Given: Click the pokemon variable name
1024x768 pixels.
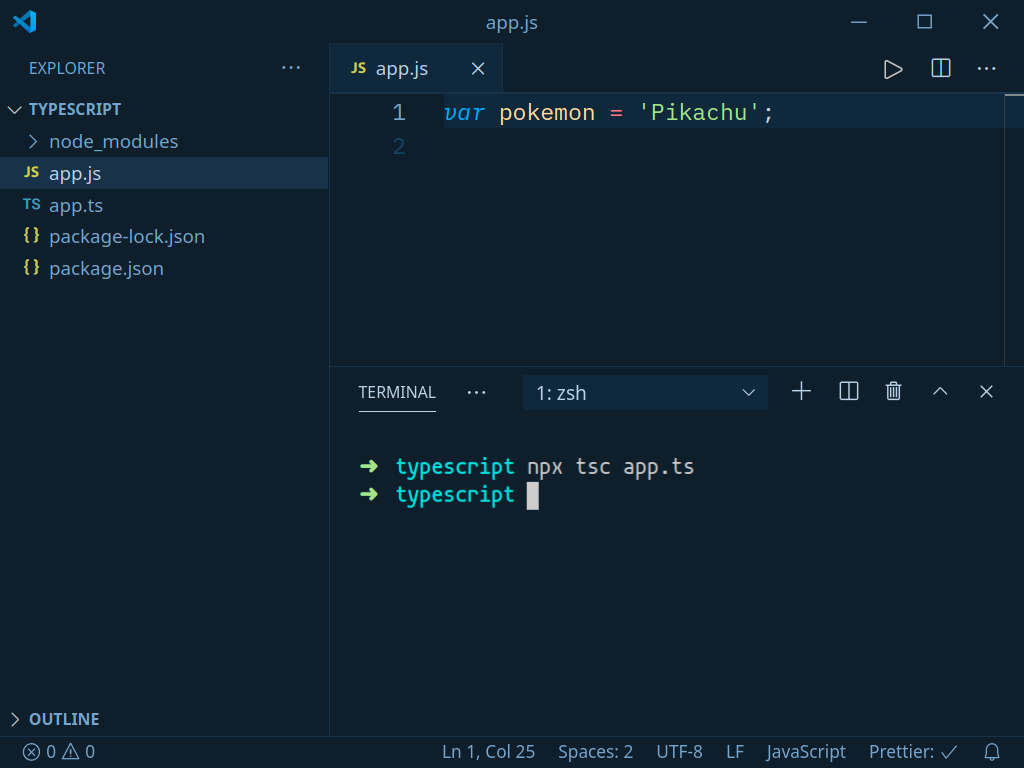Looking at the screenshot, I should click(x=547, y=112).
